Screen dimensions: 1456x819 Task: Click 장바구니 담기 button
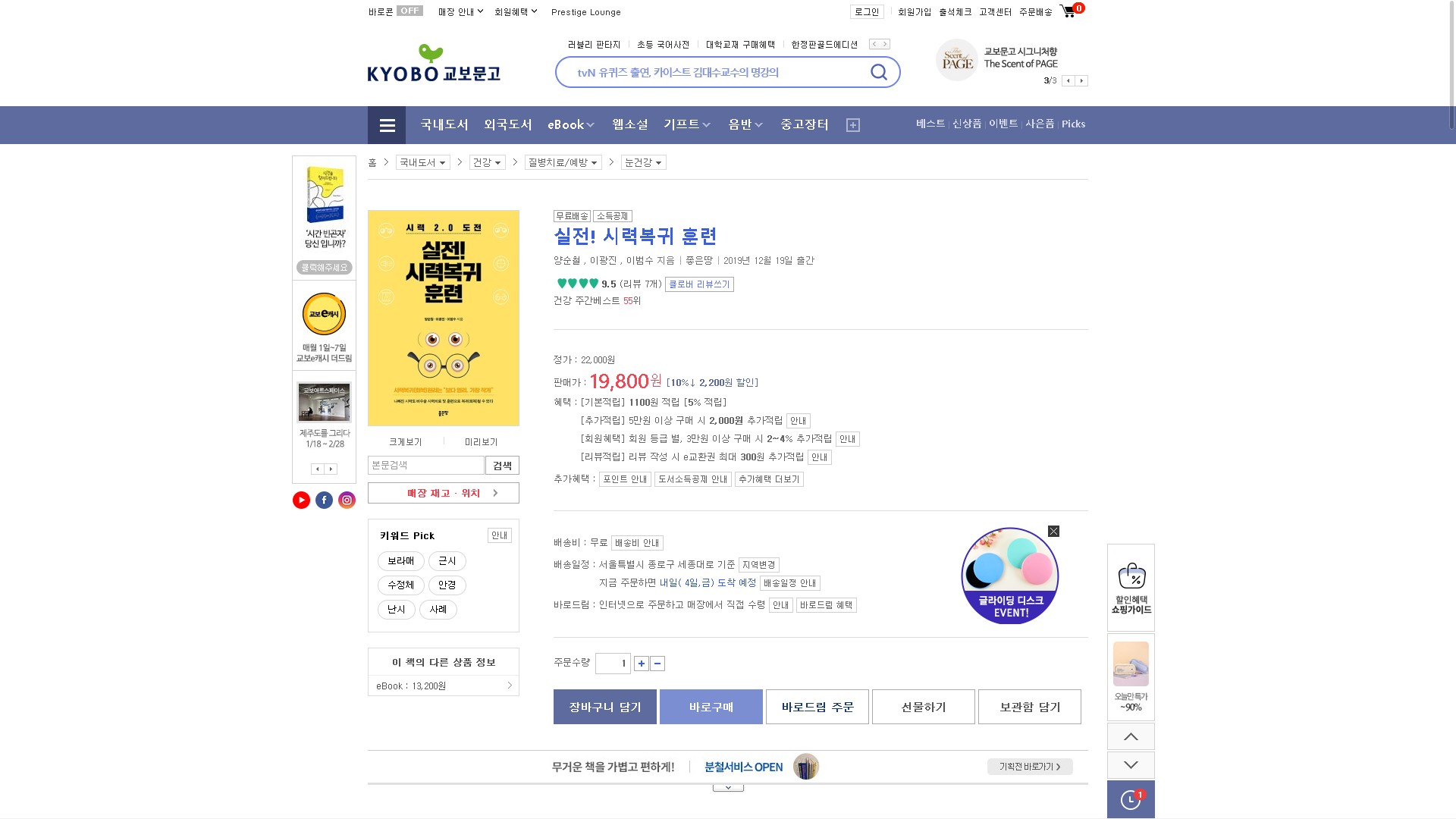pyautogui.click(x=605, y=707)
